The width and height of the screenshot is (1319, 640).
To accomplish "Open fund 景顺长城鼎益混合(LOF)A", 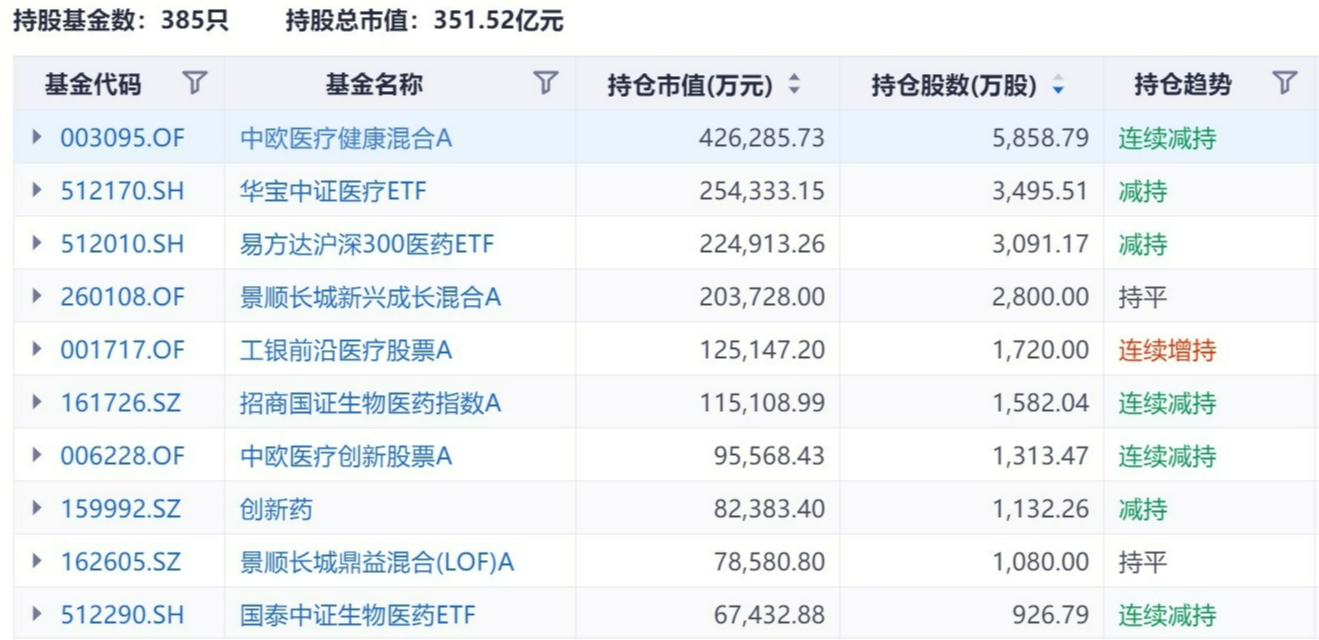I will [x=377, y=562].
